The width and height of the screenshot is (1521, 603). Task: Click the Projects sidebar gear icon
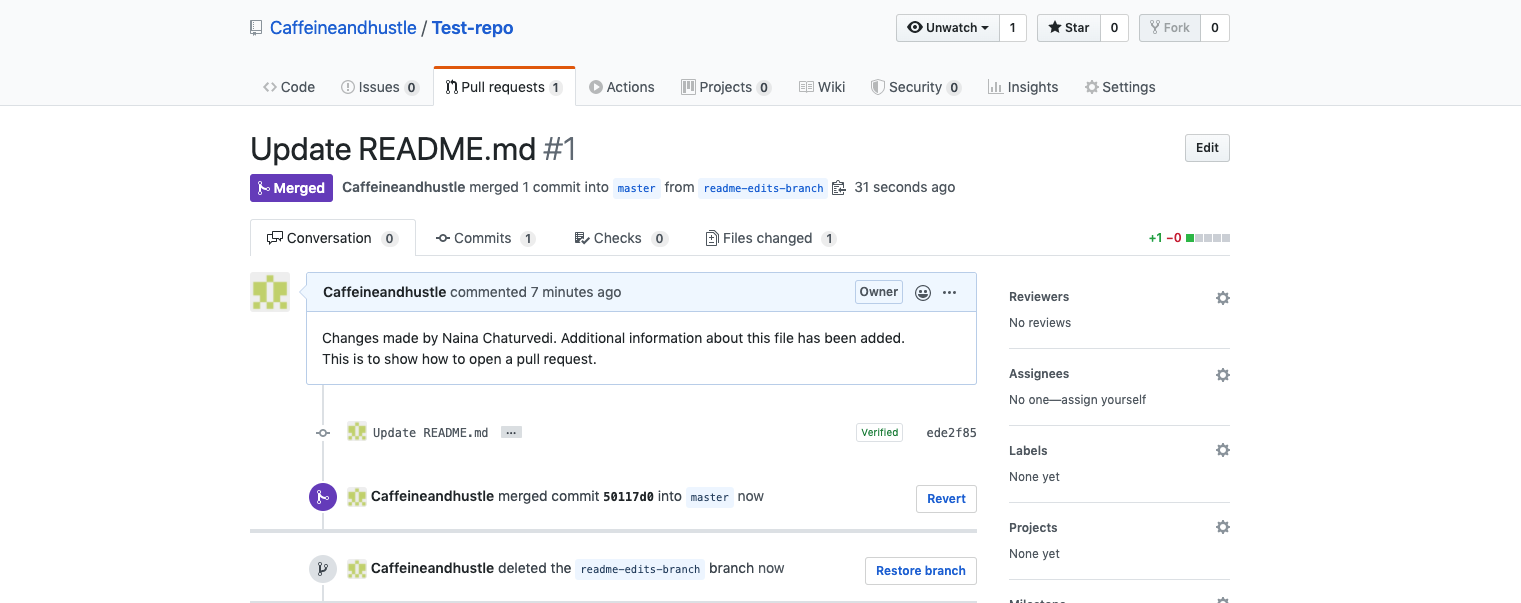tap(1222, 528)
